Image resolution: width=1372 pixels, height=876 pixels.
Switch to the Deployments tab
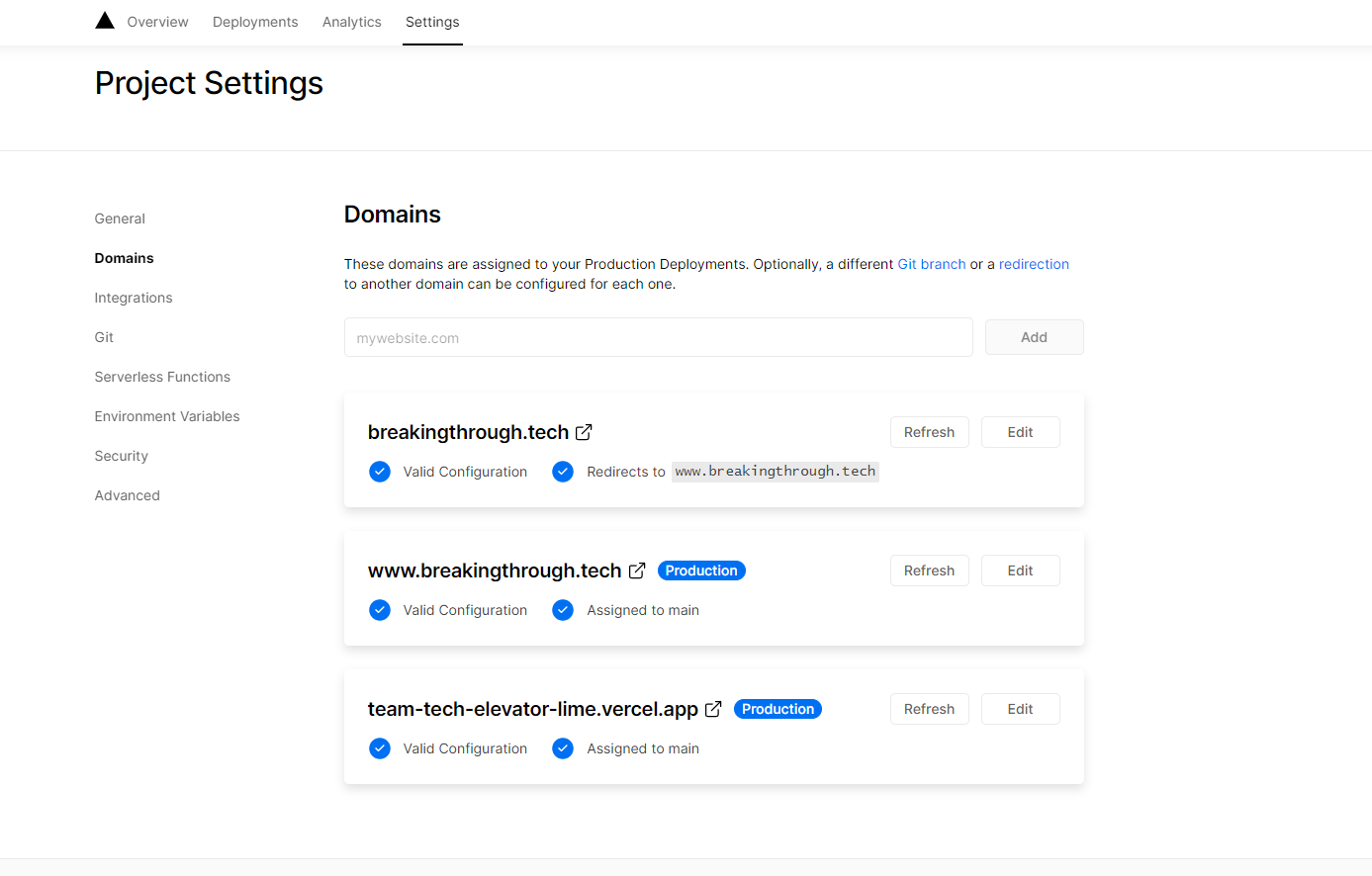tap(255, 22)
